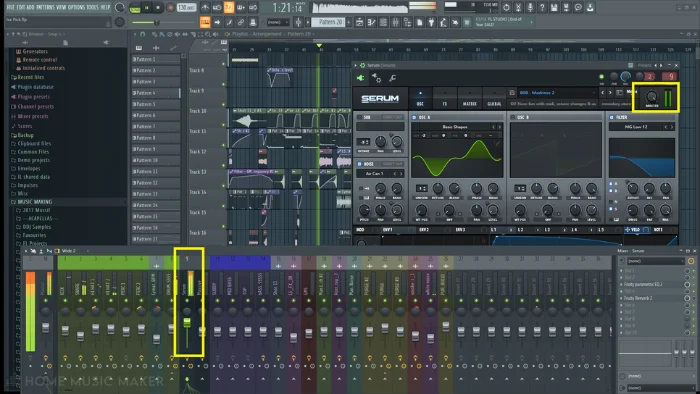The height and width of the screenshot is (394, 700).
Task: Click the microphone icon in top toolbar
Action: click(530, 8)
